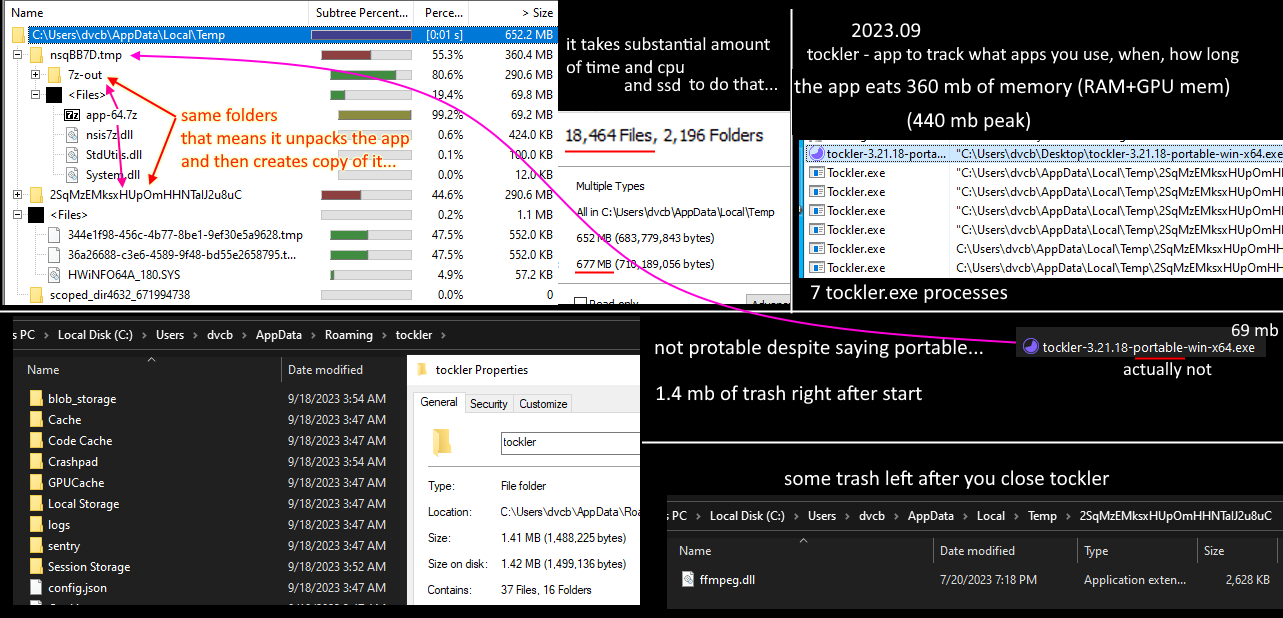1283x618 pixels.
Task: Click the Crashpad folder icon
Action: click(37, 462)
